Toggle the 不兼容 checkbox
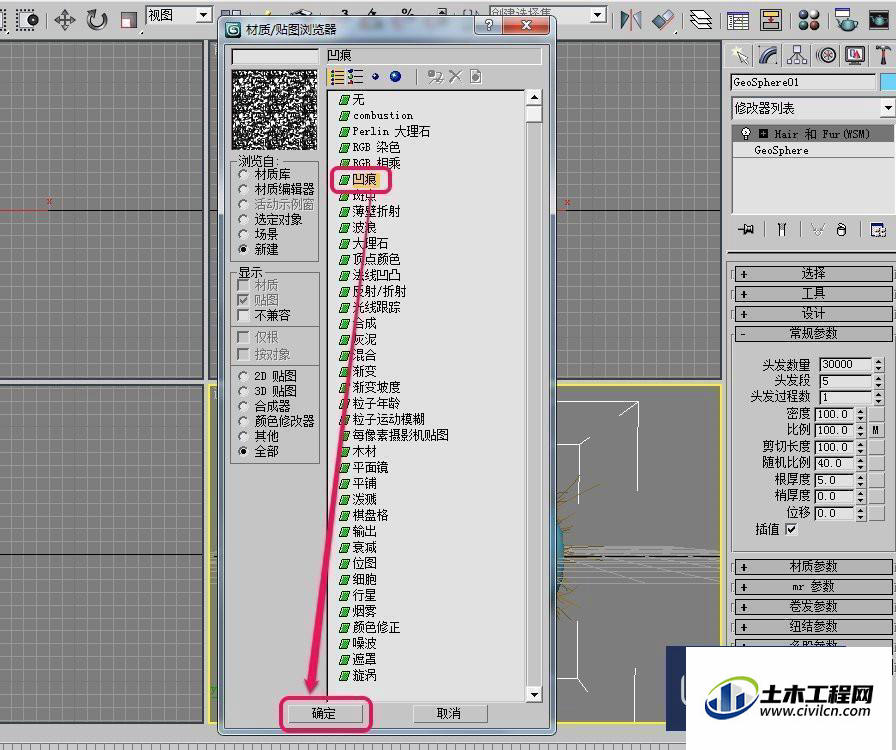The height and width of the screenshot is (750, 896). coord(243,315)
